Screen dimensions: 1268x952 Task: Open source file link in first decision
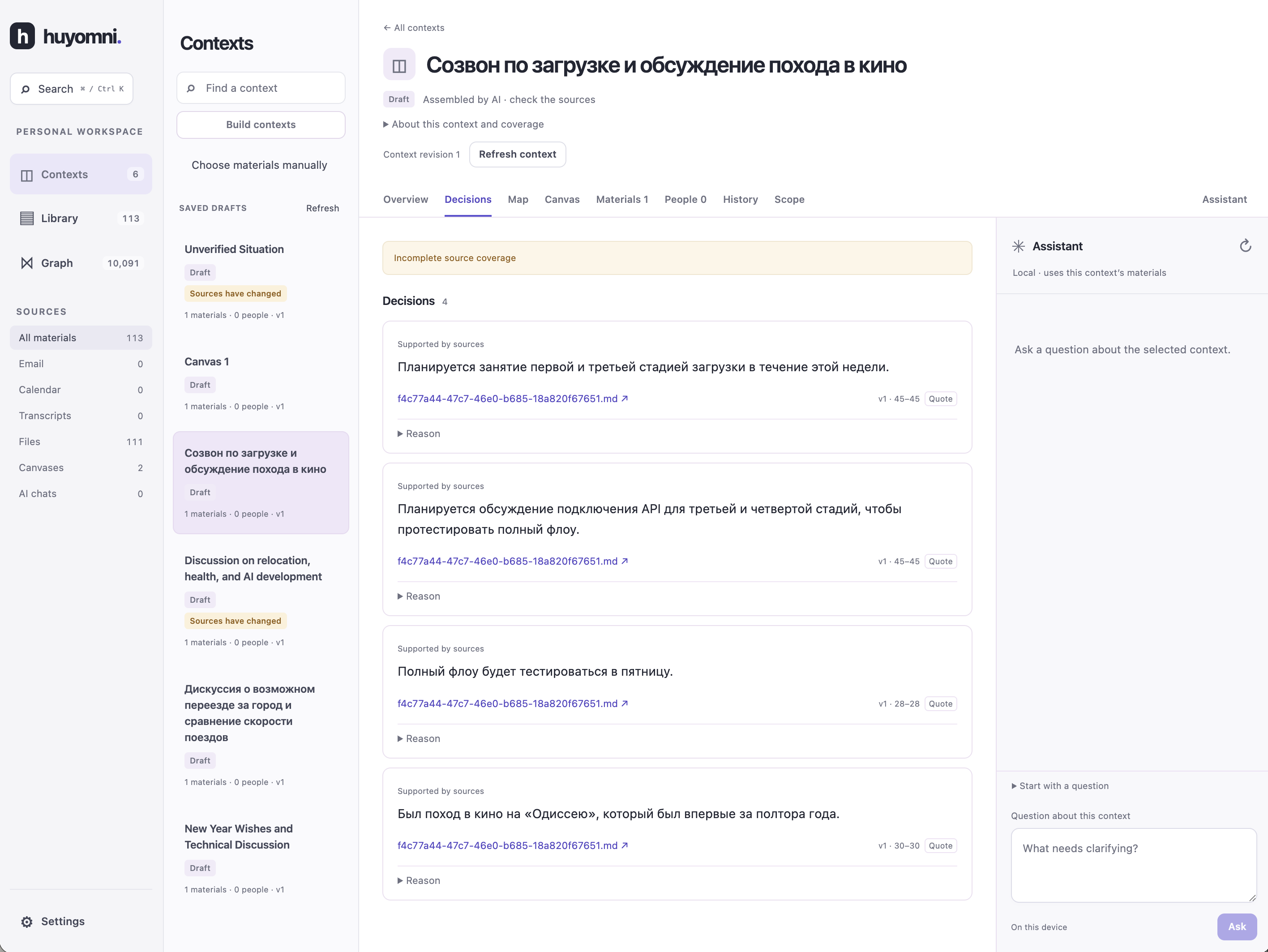(x=513, y=399)
